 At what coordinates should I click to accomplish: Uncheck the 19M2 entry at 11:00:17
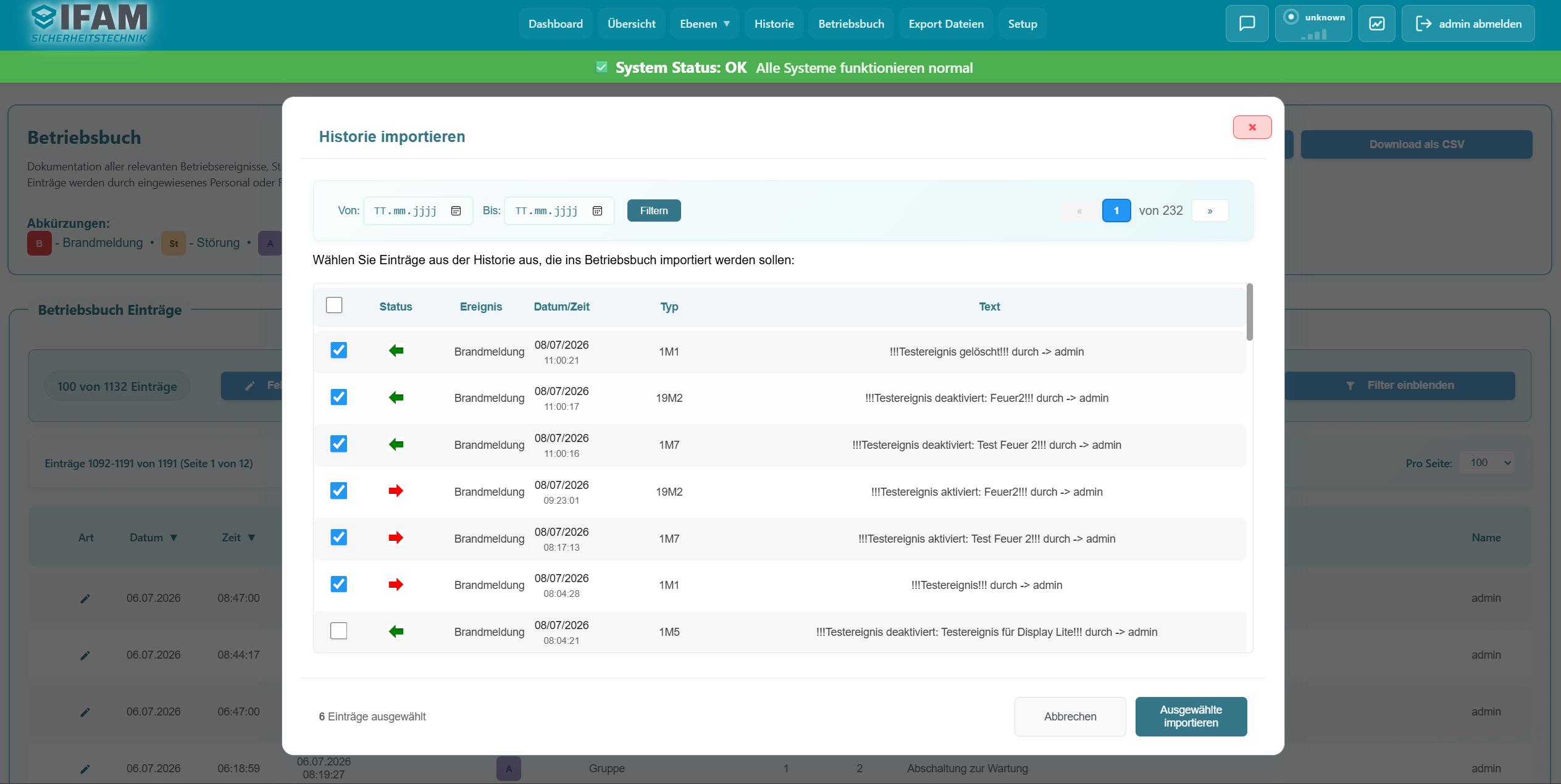click(338, 397)
